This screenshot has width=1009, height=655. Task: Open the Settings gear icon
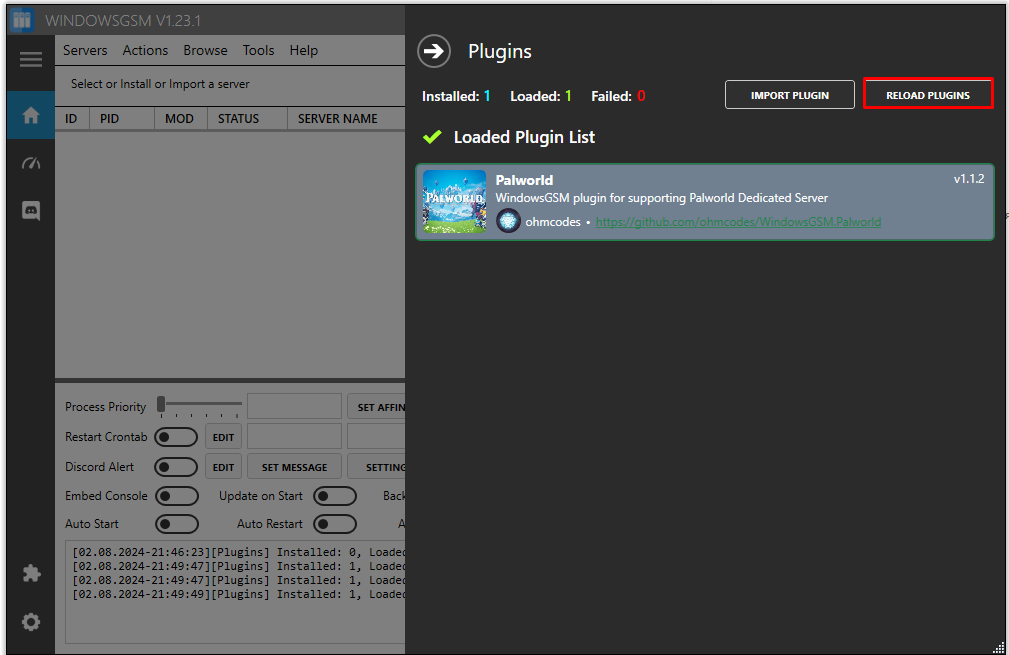point(30,622)
